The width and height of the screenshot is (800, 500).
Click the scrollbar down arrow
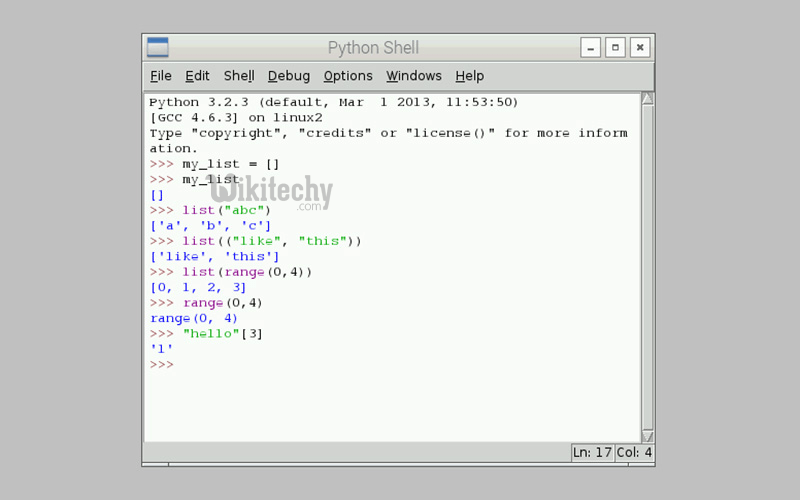pos(647,436)
